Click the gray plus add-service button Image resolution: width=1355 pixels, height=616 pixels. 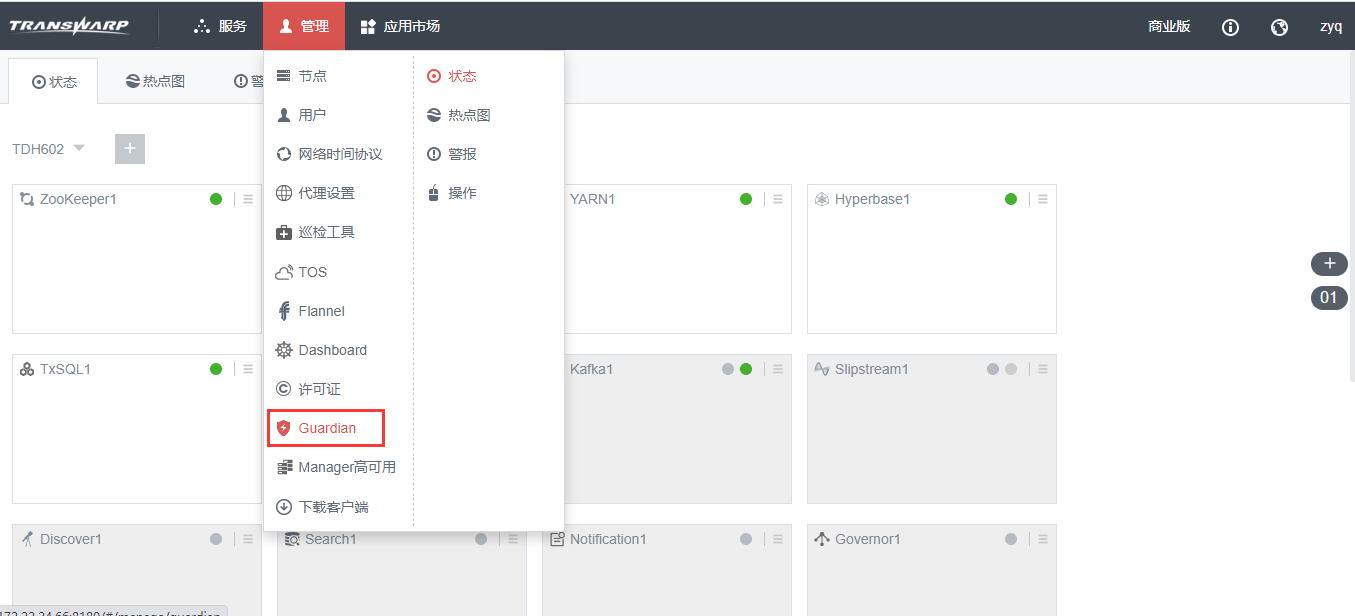pos(130,149)
